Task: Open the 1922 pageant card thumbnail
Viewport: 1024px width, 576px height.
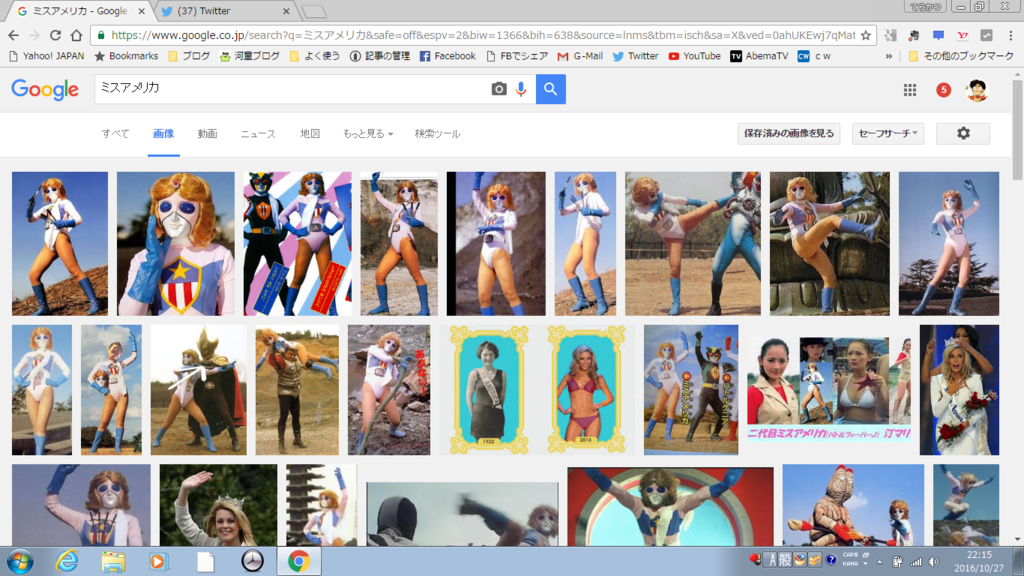Action: click(488, 390)
